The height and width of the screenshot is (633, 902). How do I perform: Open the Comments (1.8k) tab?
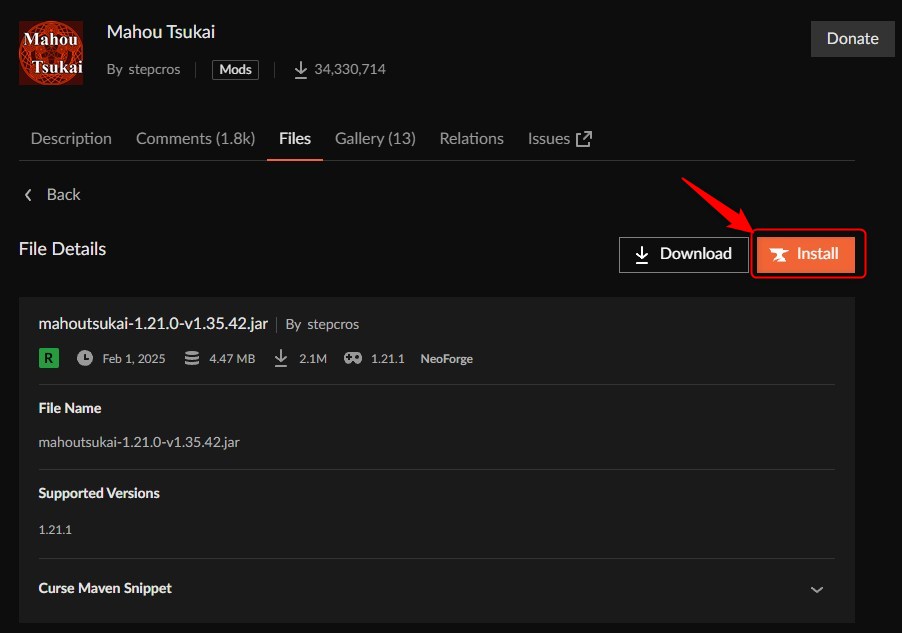point(196,139)
